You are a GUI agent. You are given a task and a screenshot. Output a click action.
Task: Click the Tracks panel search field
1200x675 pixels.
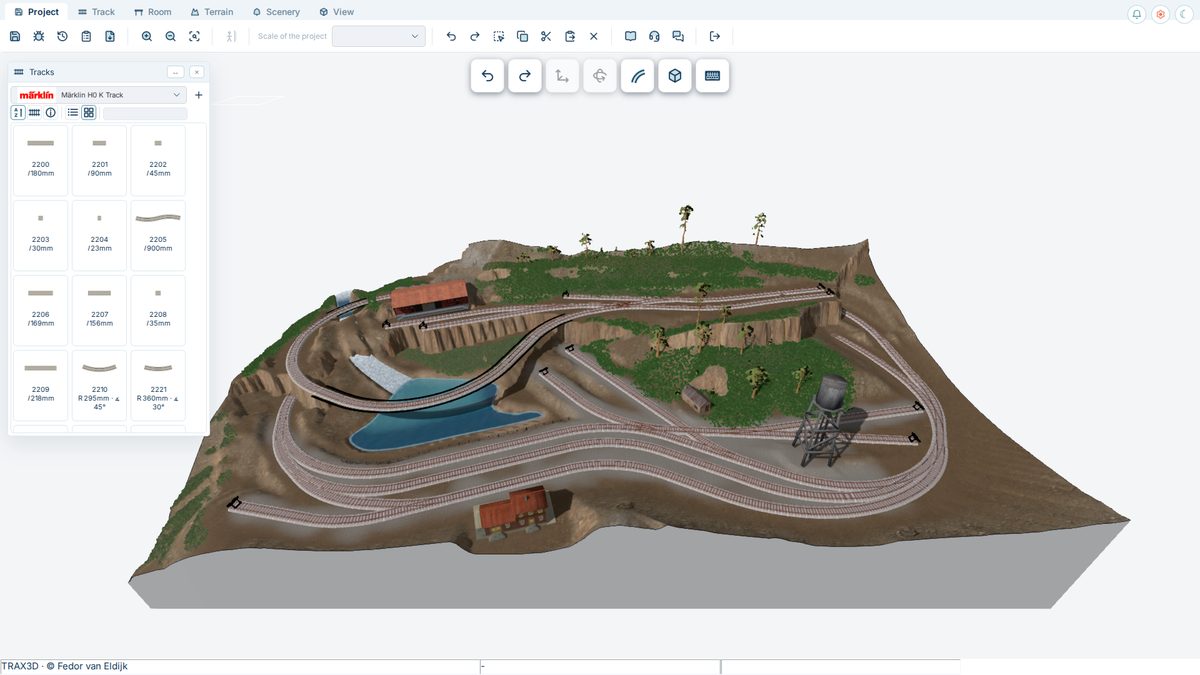point(145,113)
